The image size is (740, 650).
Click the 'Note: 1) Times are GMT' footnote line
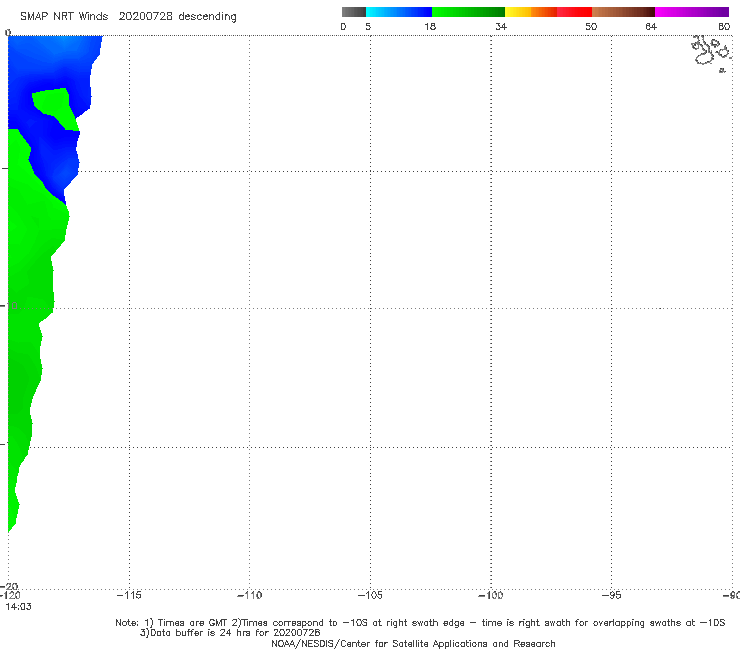[x=420, y=623]
